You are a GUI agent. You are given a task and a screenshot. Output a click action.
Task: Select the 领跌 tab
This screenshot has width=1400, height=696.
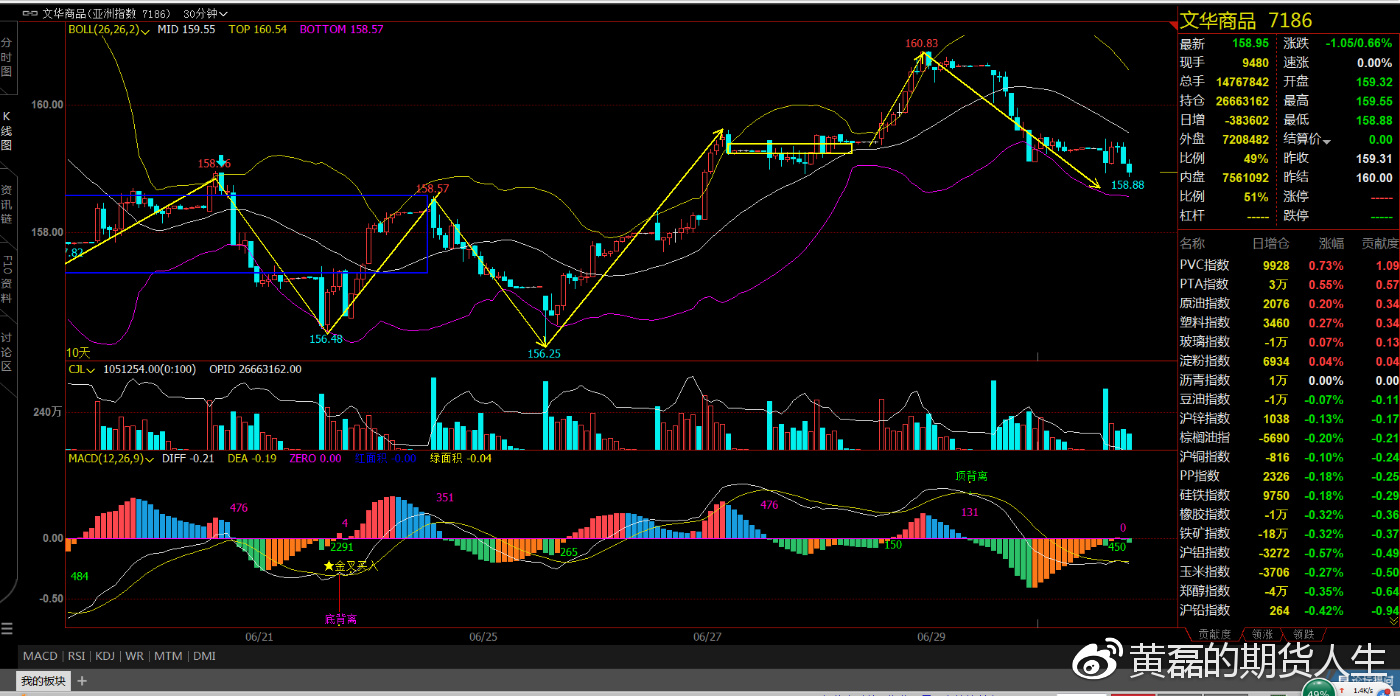click(x=1303, y=635)
